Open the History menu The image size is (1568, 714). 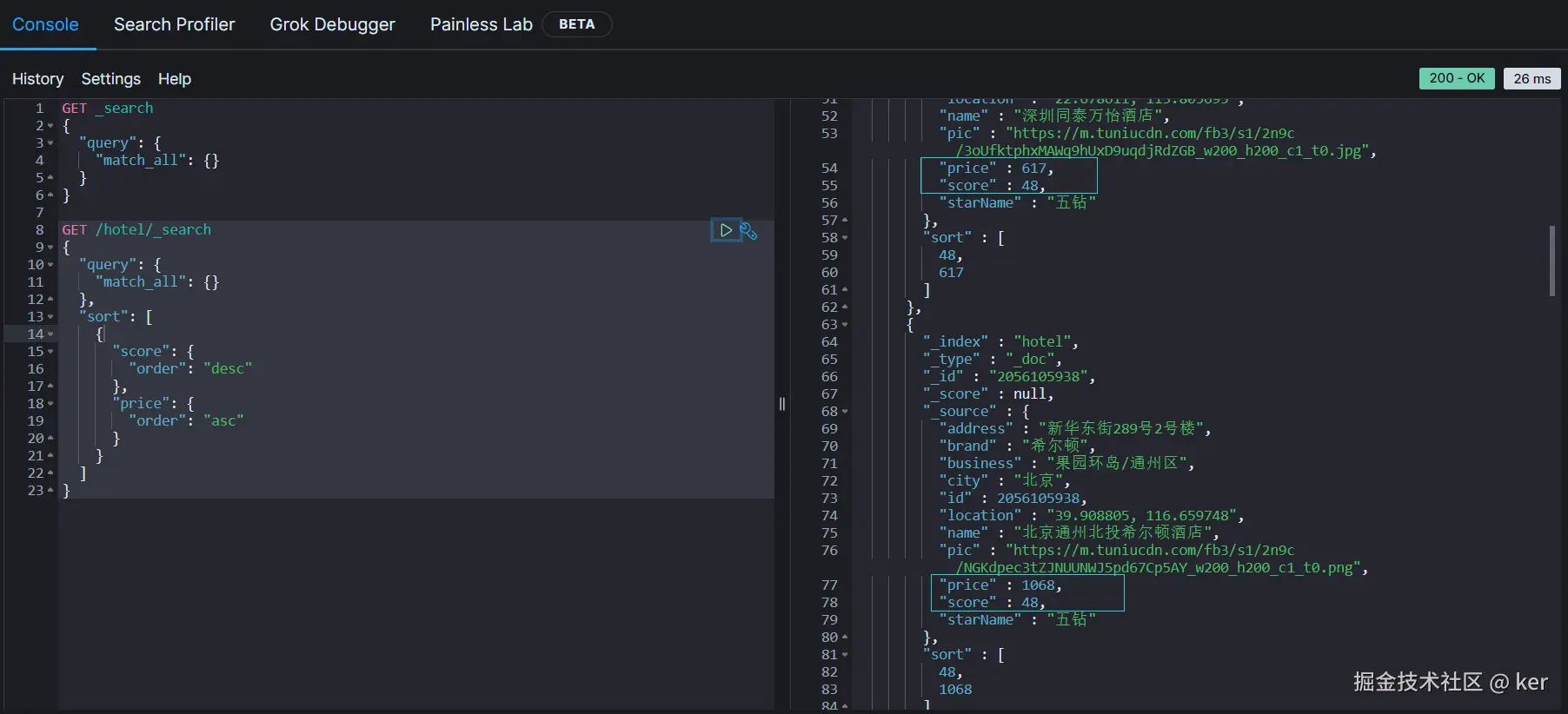(x=38, y=79)
